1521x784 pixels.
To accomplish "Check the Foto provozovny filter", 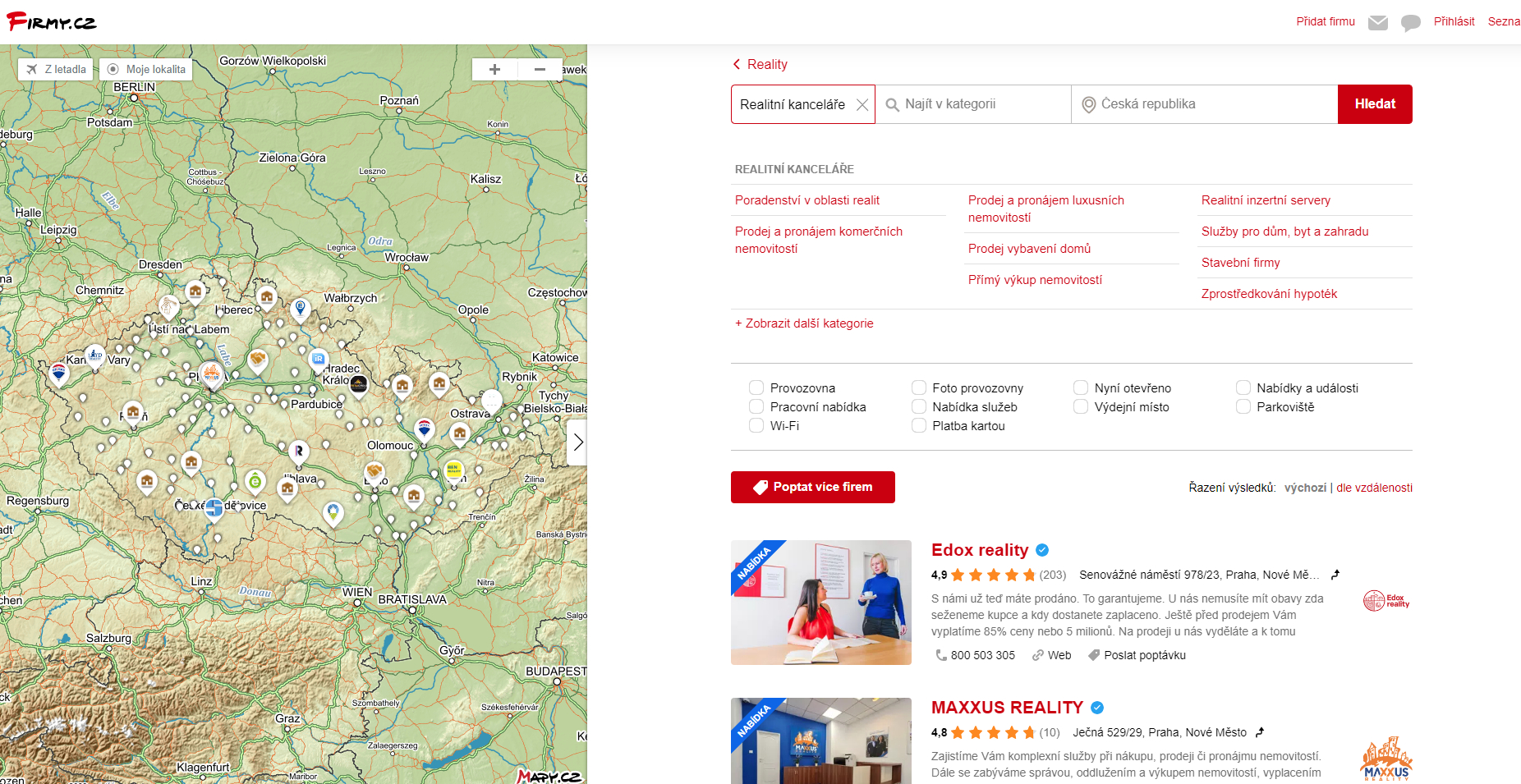I will [919, 387].
